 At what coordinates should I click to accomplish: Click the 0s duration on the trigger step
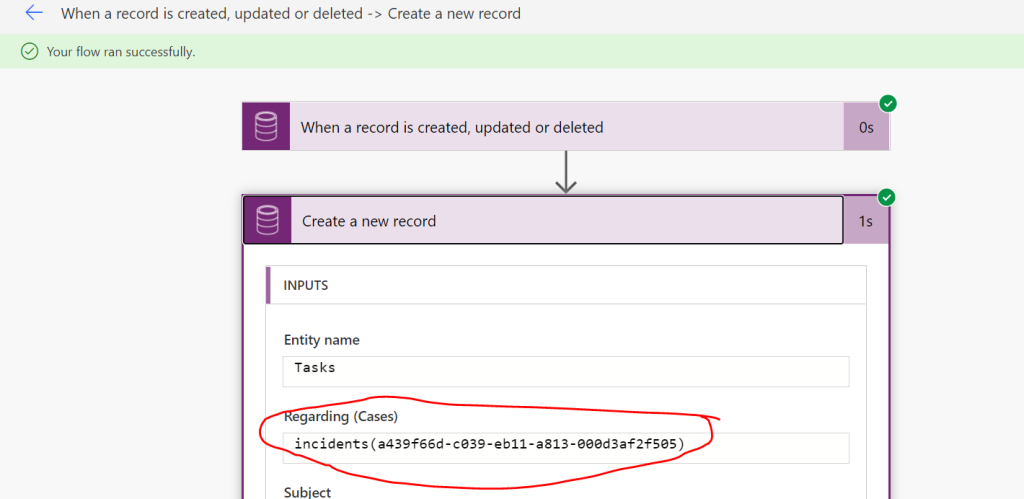(x=865, y=127)
